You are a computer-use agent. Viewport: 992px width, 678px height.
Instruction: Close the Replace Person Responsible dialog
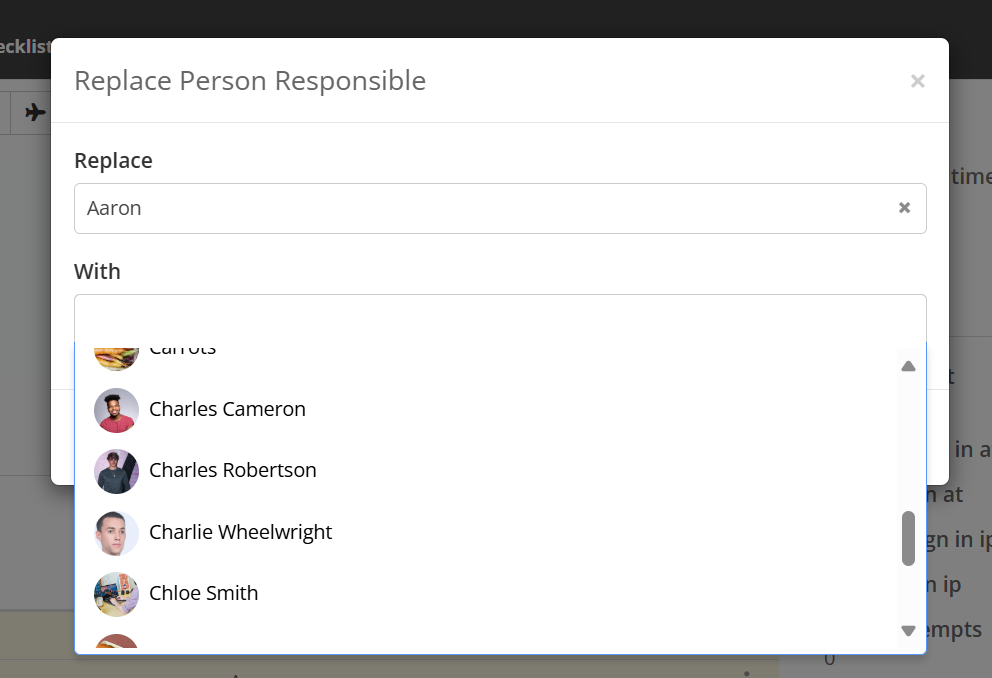[917, 81]
